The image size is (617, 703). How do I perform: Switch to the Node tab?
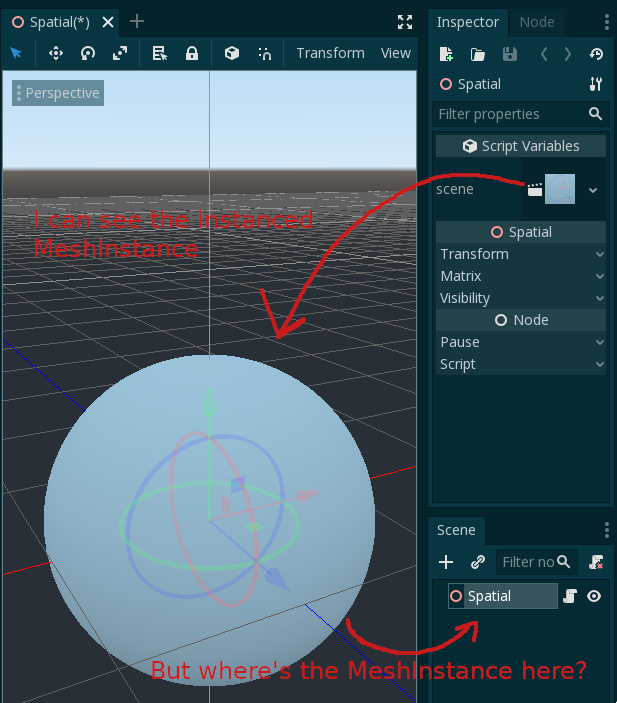(537, 22)
